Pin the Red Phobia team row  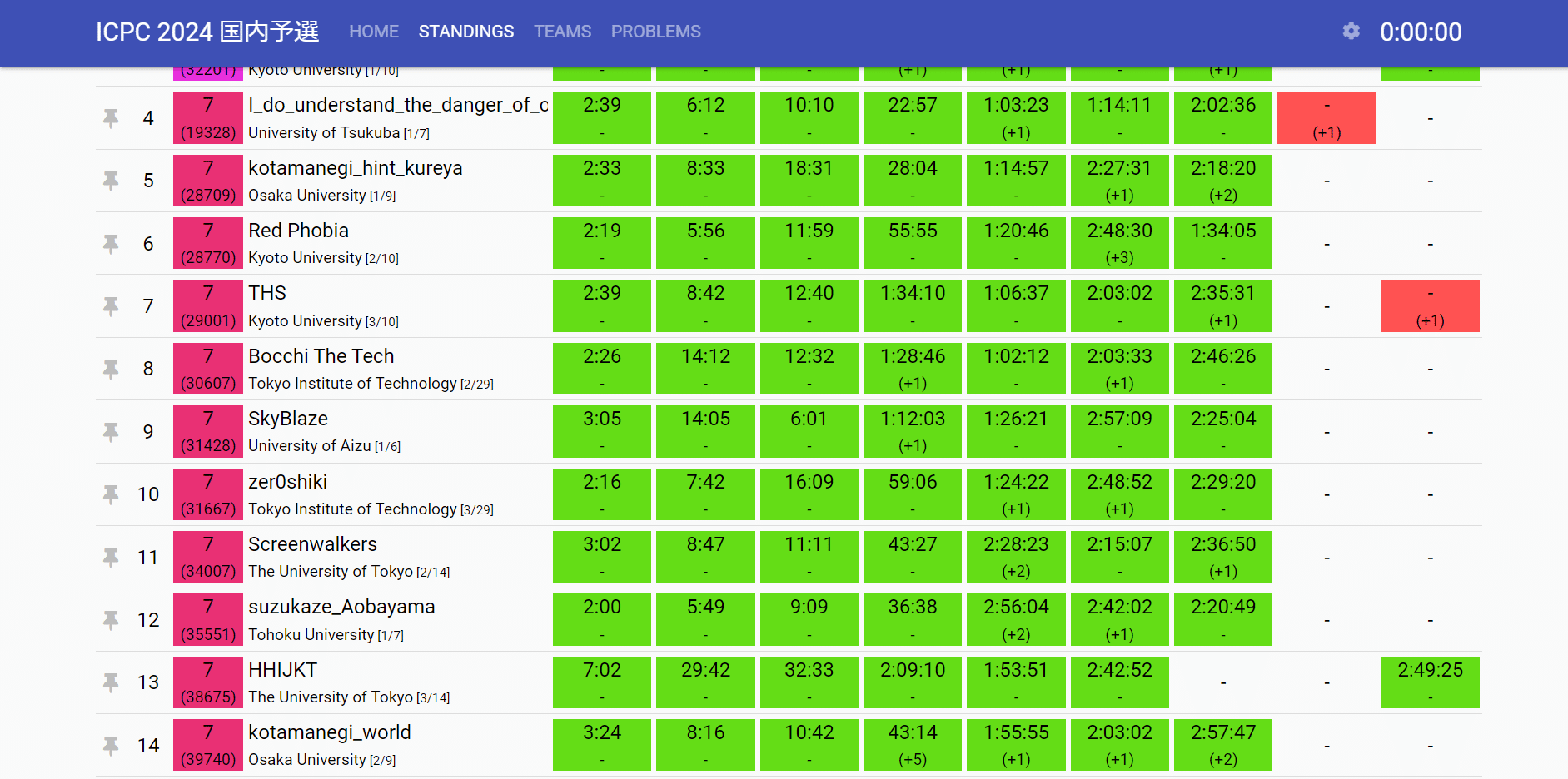click(111, 244)
